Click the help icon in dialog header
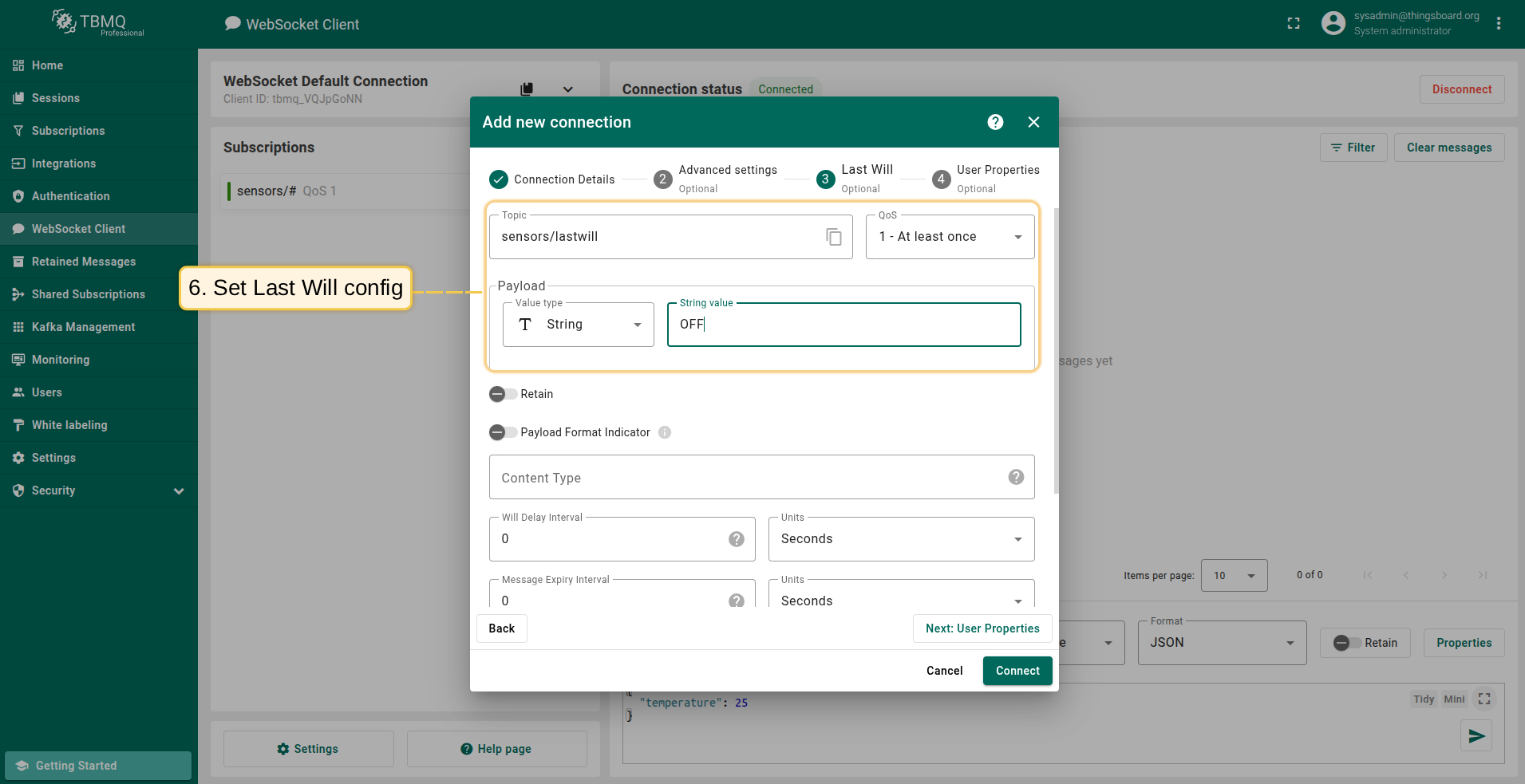 995,122
